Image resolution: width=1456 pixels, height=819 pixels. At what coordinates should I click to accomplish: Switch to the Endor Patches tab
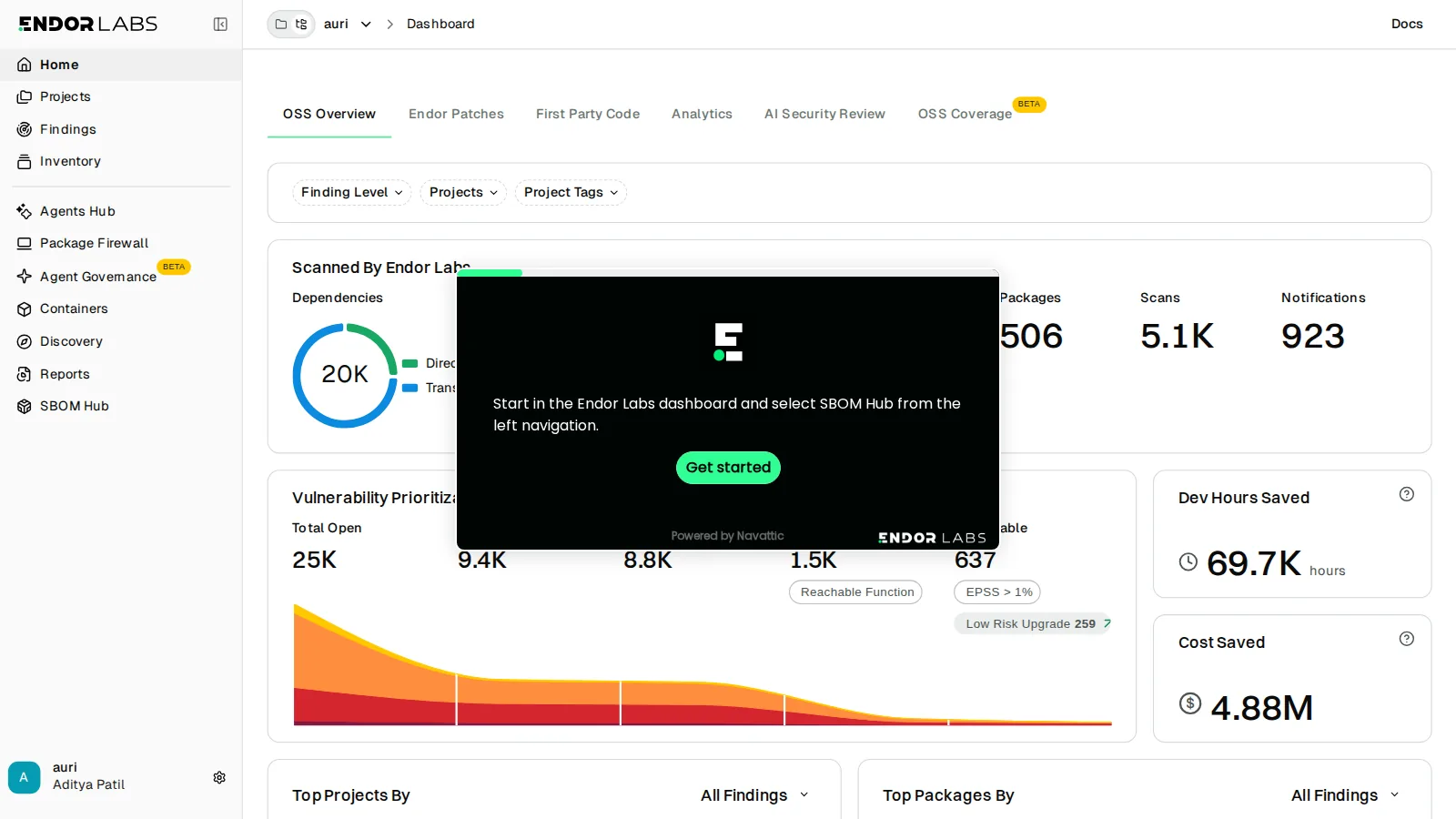tap(456, 114)
